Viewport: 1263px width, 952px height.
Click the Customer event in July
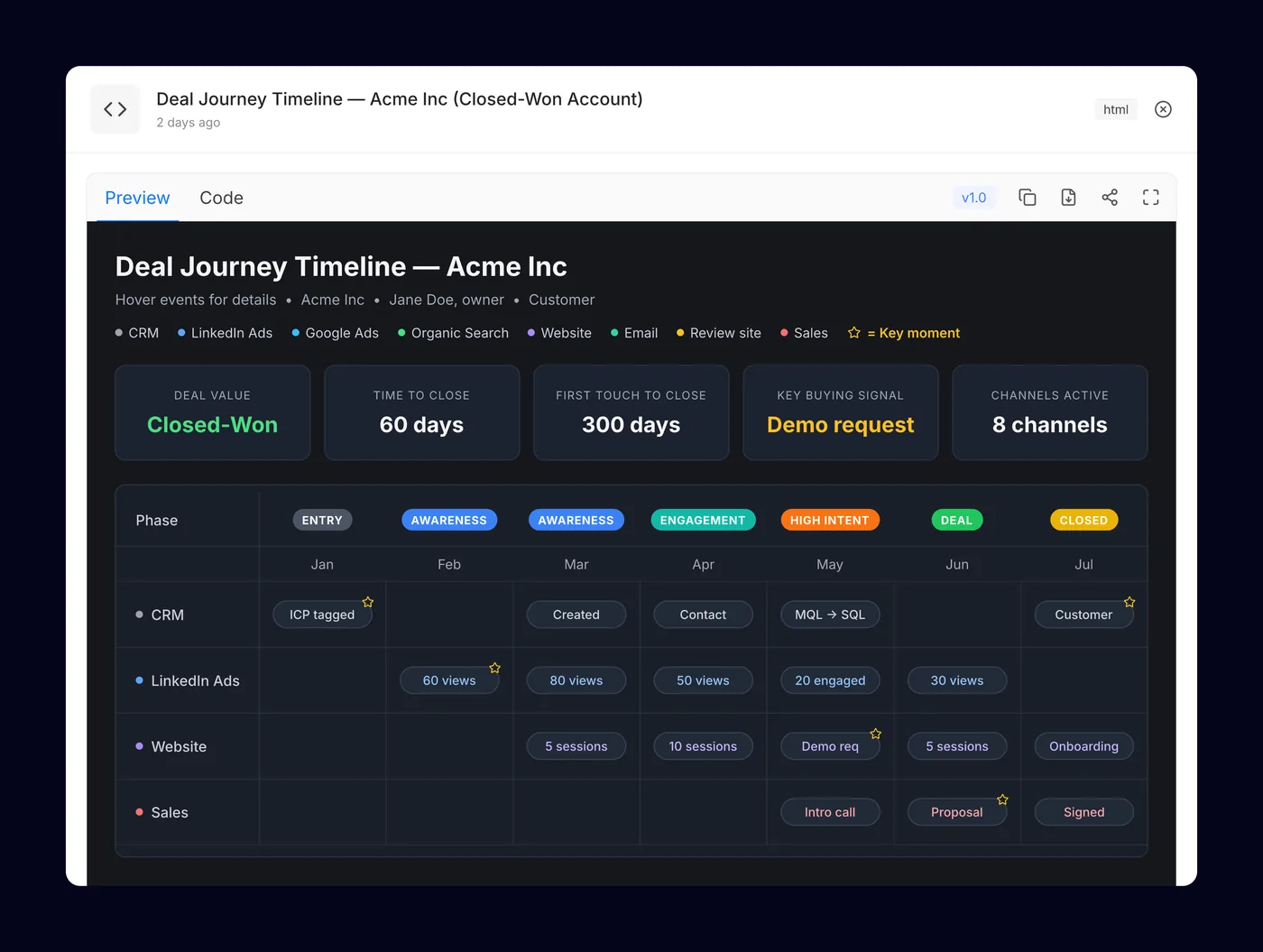click(1083, 615)
